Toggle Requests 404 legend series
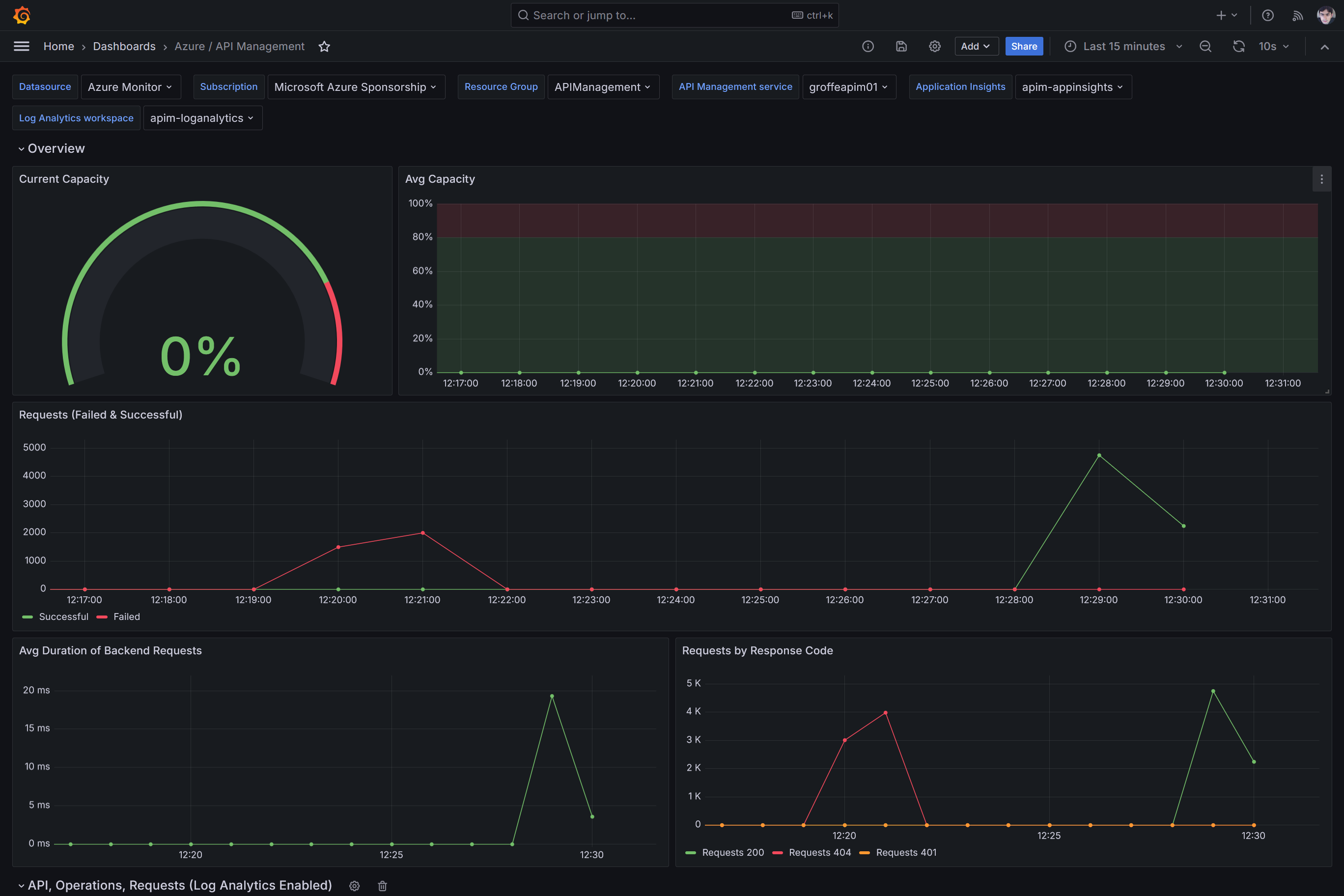The width and height of the screenshot is (1344, 896). pos(819,852)
